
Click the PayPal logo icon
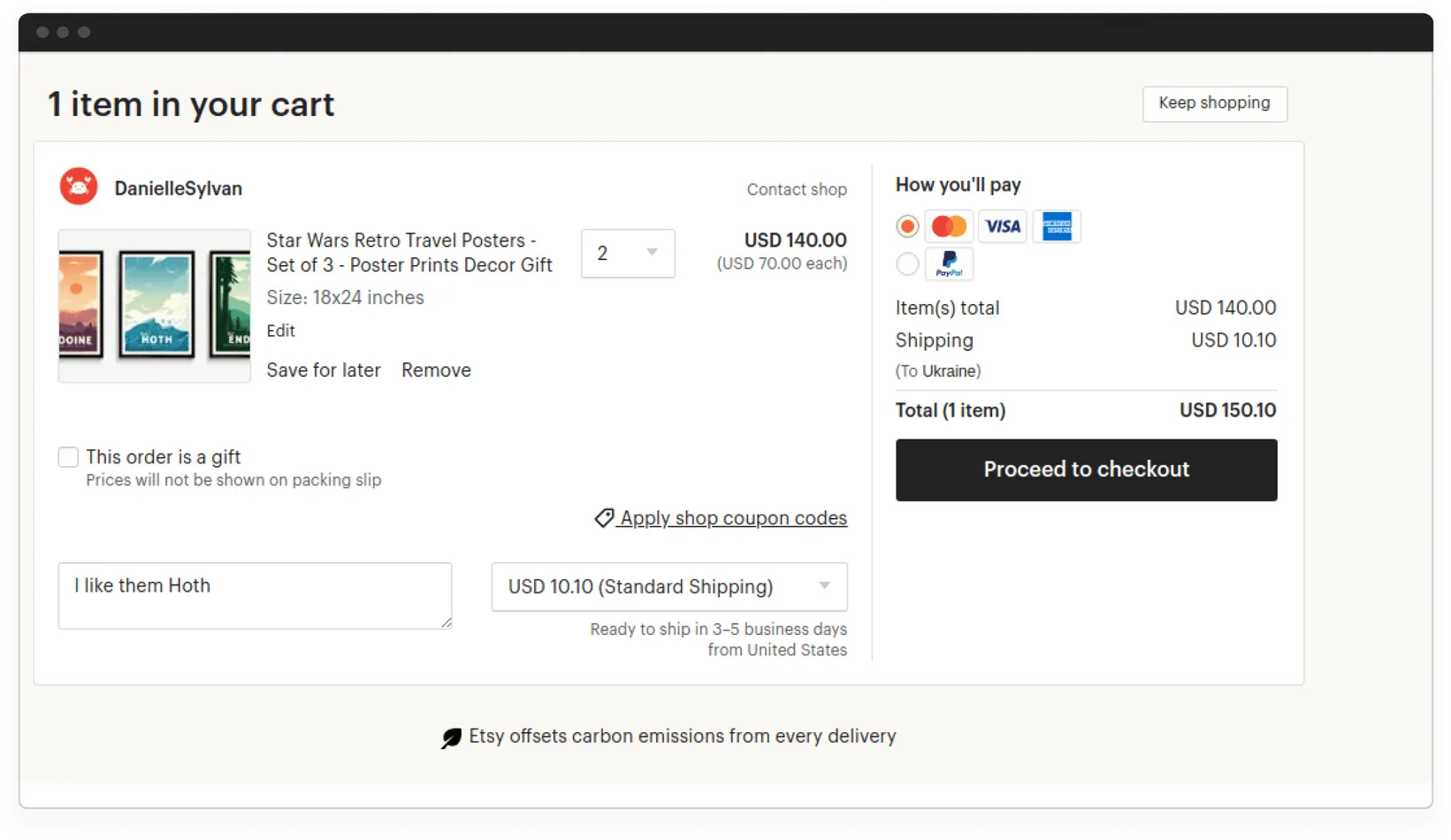coord(949,264)
